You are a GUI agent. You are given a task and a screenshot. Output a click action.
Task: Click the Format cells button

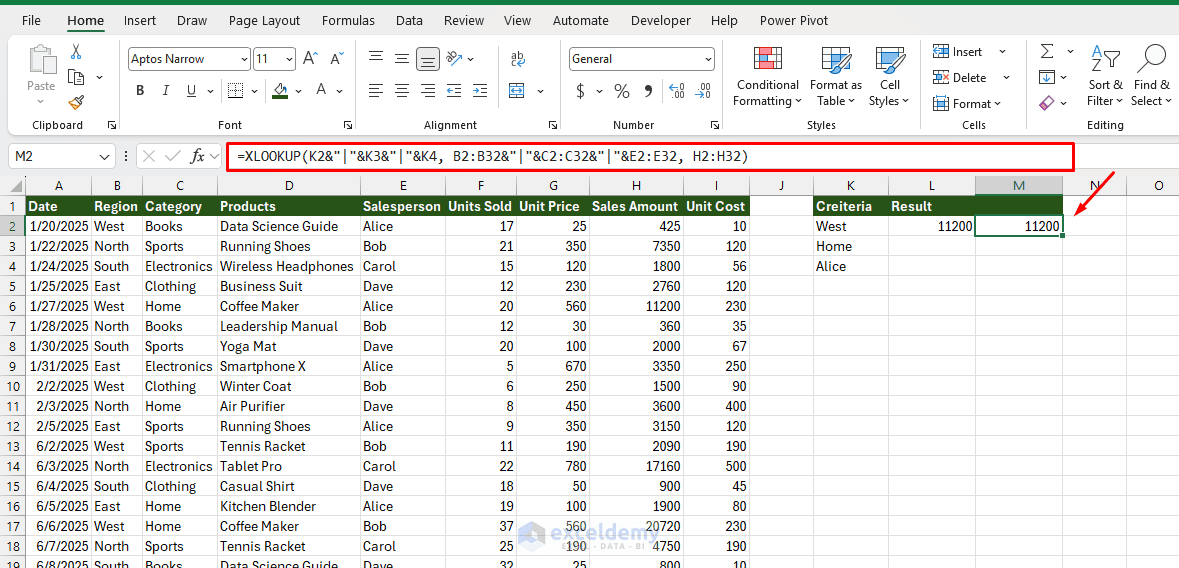pyautogui.click(x=967, y=103)
